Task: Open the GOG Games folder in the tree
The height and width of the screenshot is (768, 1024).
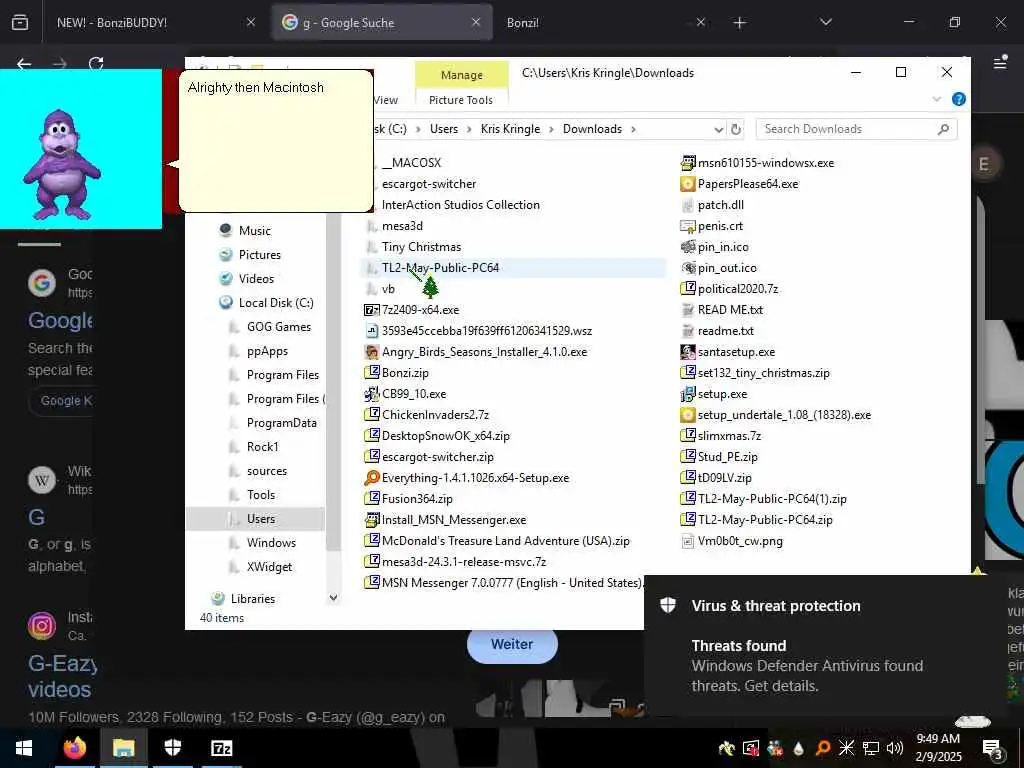Action: [x=279, y=327]
